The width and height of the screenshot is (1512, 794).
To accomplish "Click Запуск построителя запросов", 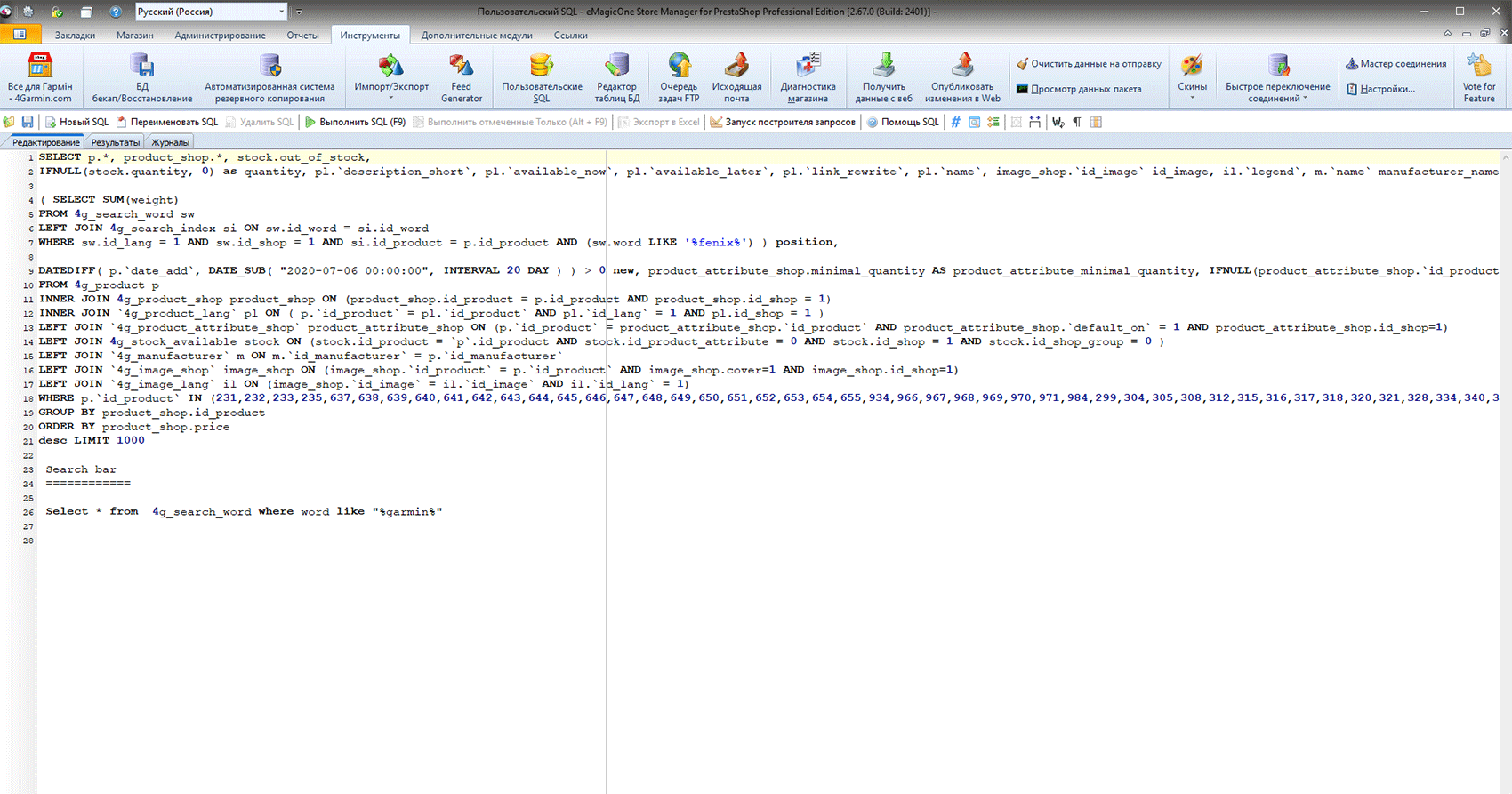I will [783, 122].
